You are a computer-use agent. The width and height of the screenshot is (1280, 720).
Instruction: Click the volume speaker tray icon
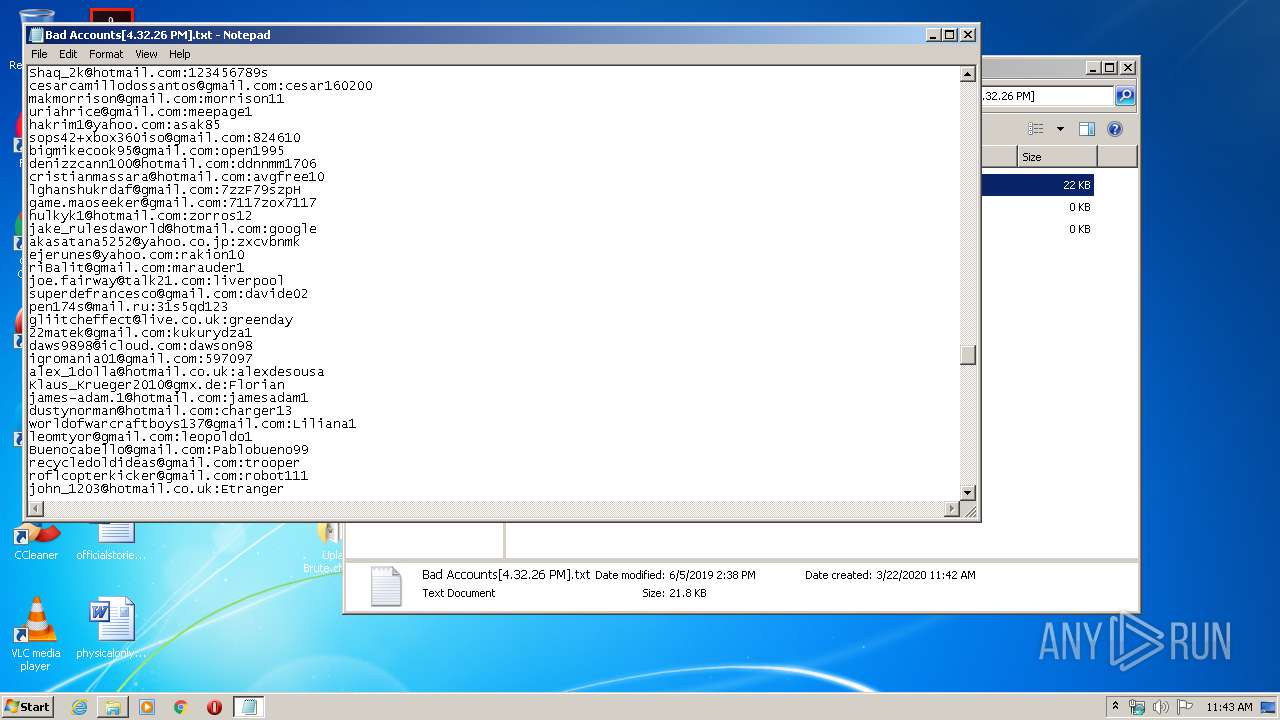point(1161,707)
